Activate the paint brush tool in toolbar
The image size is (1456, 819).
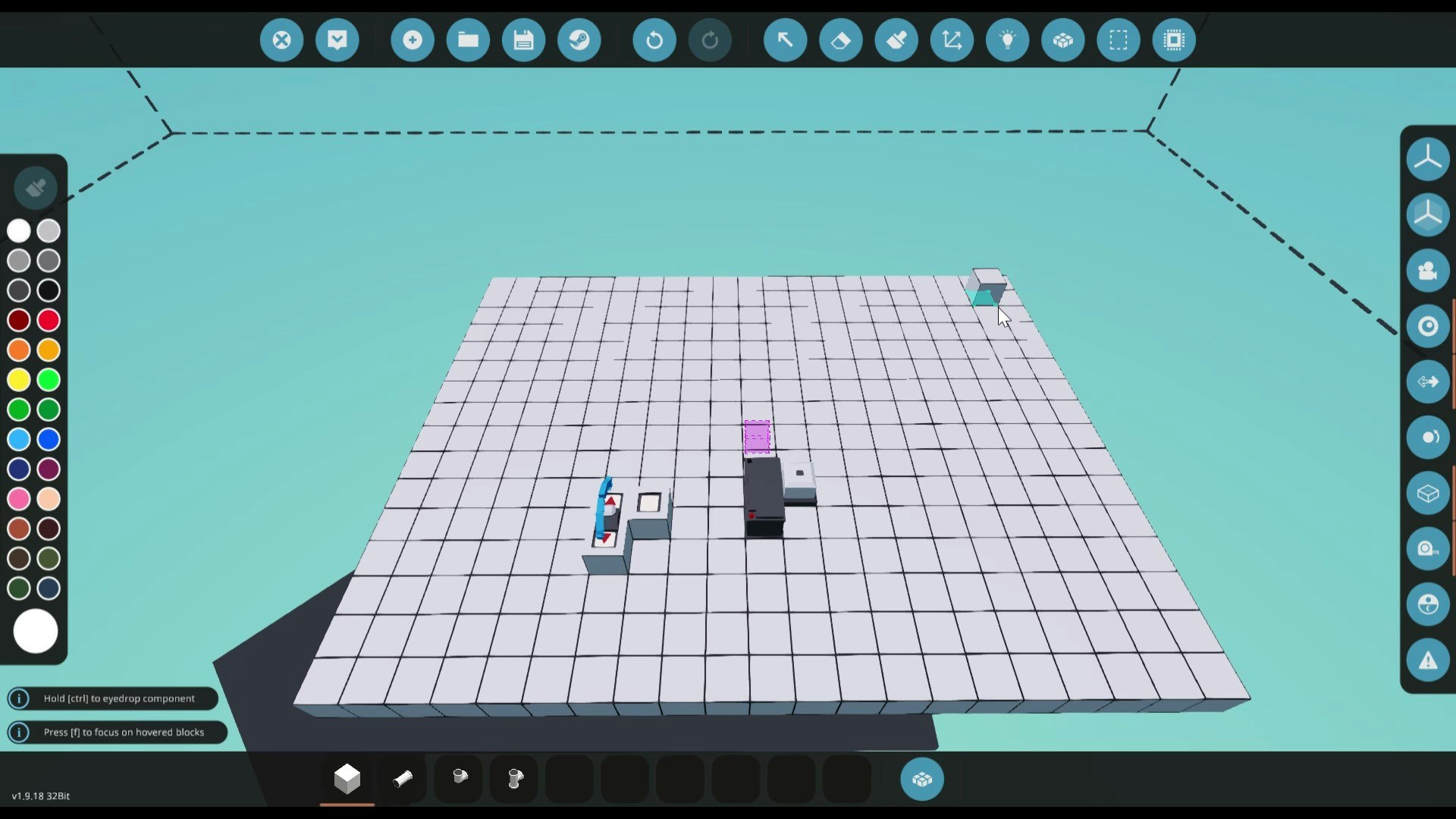pyautogui.click(x=896, y=39)
